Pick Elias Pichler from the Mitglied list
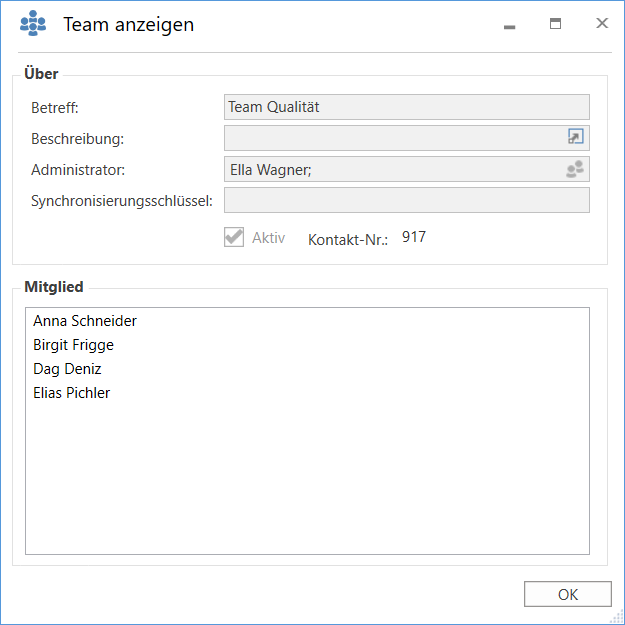625x625 pixels. (71, 393)
